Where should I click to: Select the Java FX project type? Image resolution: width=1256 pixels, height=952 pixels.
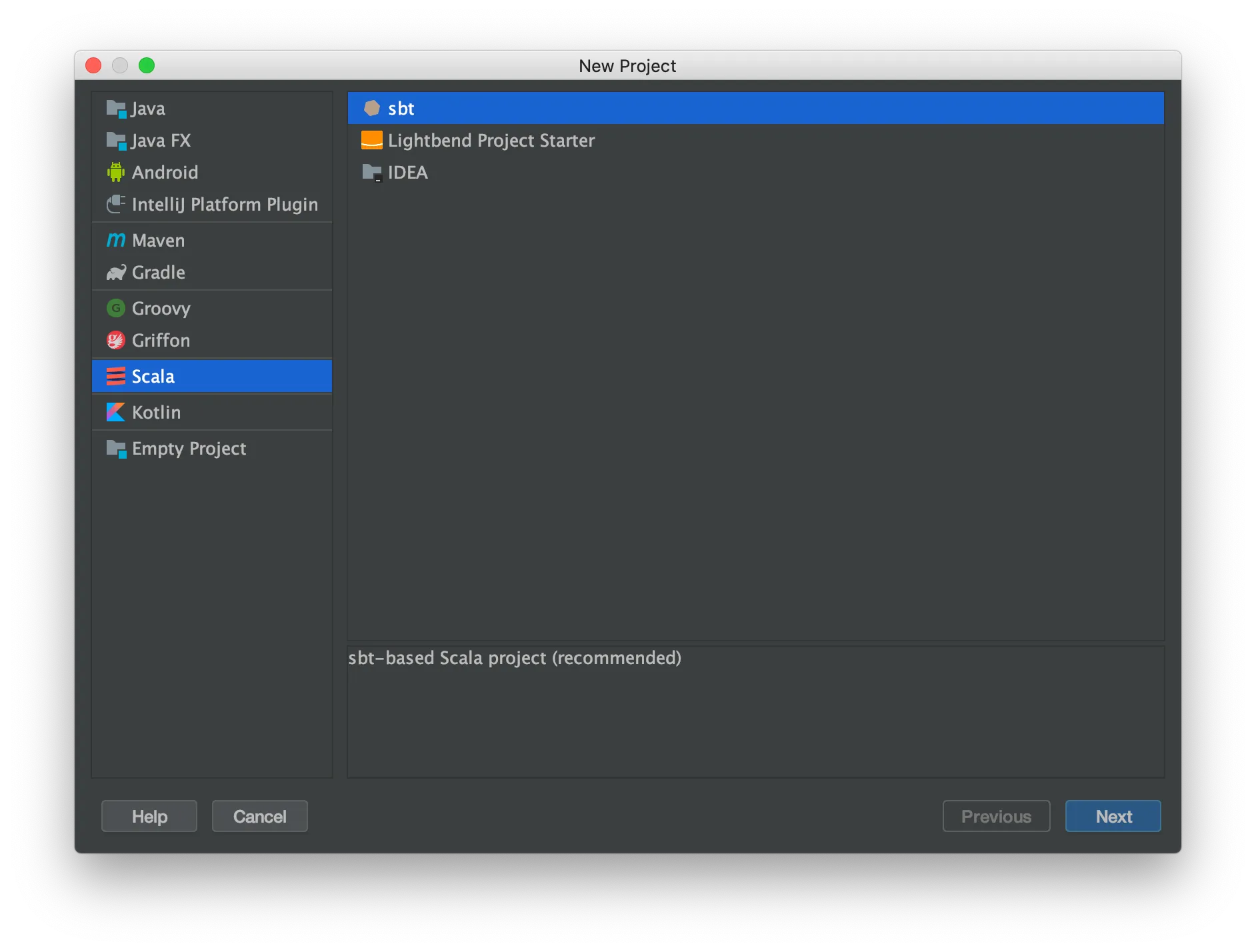point(161,141)
